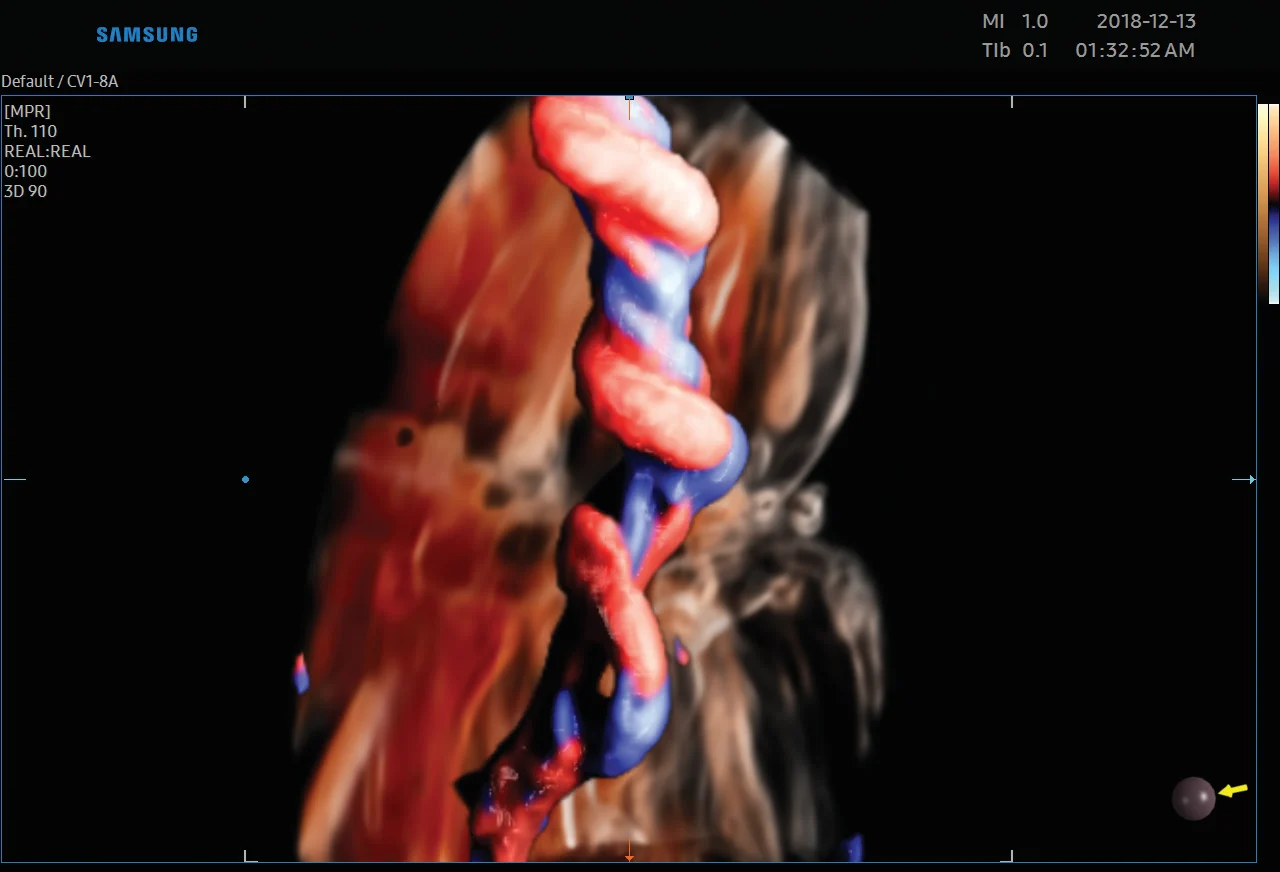1280x872 pixels.
Task: Click the "3D 90" angle value
Action: 25,191
